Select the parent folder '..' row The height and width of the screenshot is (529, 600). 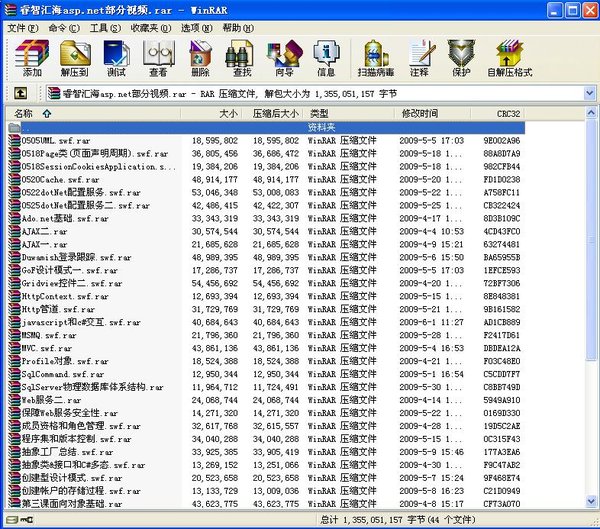265,127
